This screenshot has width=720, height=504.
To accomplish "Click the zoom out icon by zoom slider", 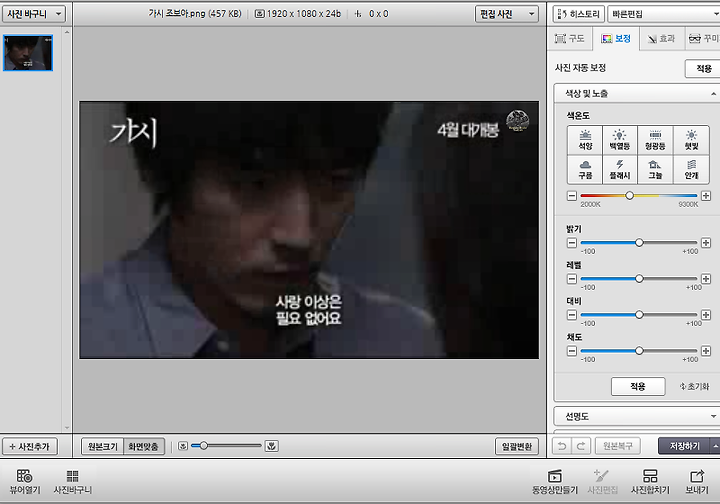I will point(183,446).
